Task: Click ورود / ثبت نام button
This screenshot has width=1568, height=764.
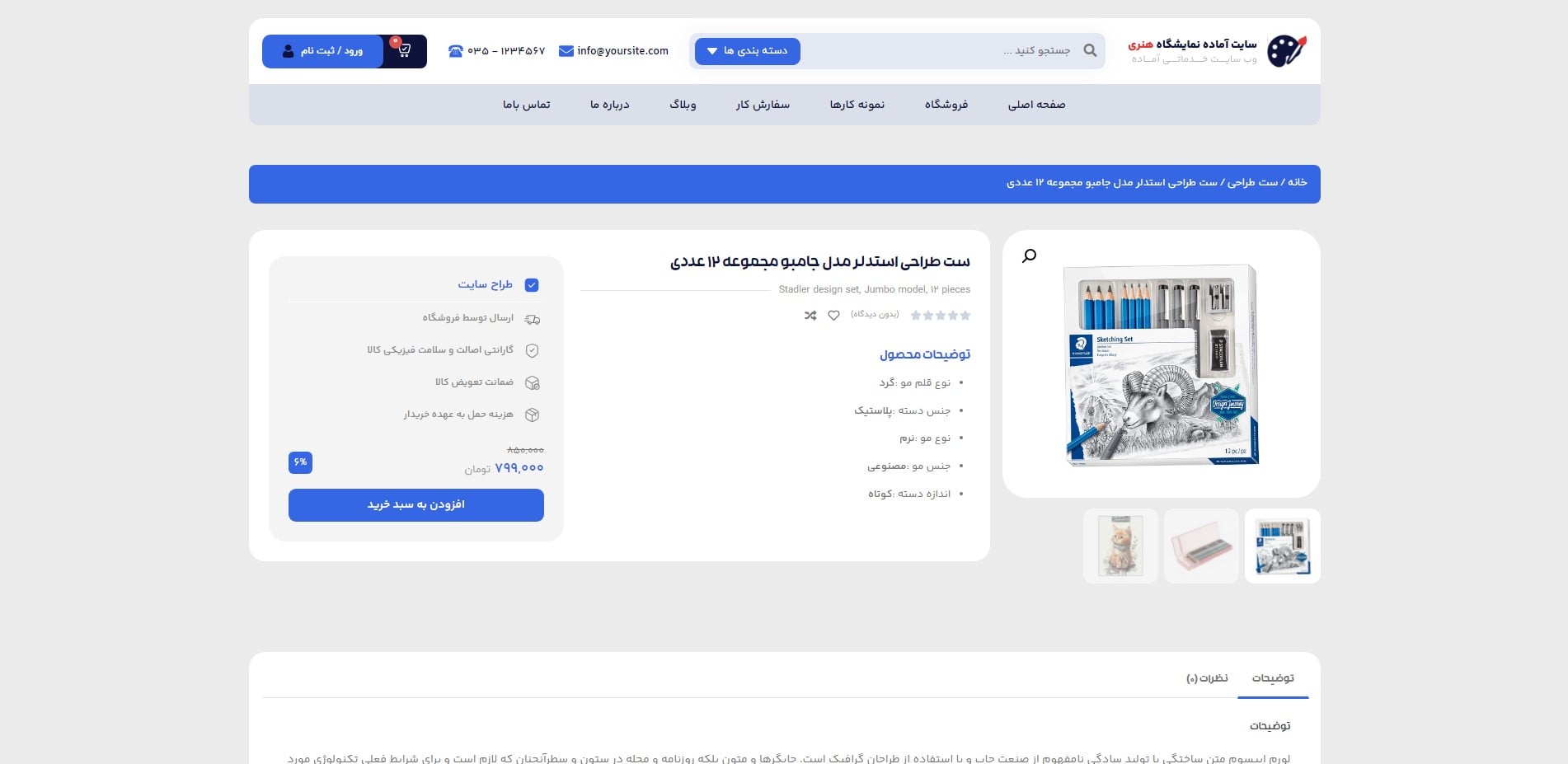Action: pos(323,51)
